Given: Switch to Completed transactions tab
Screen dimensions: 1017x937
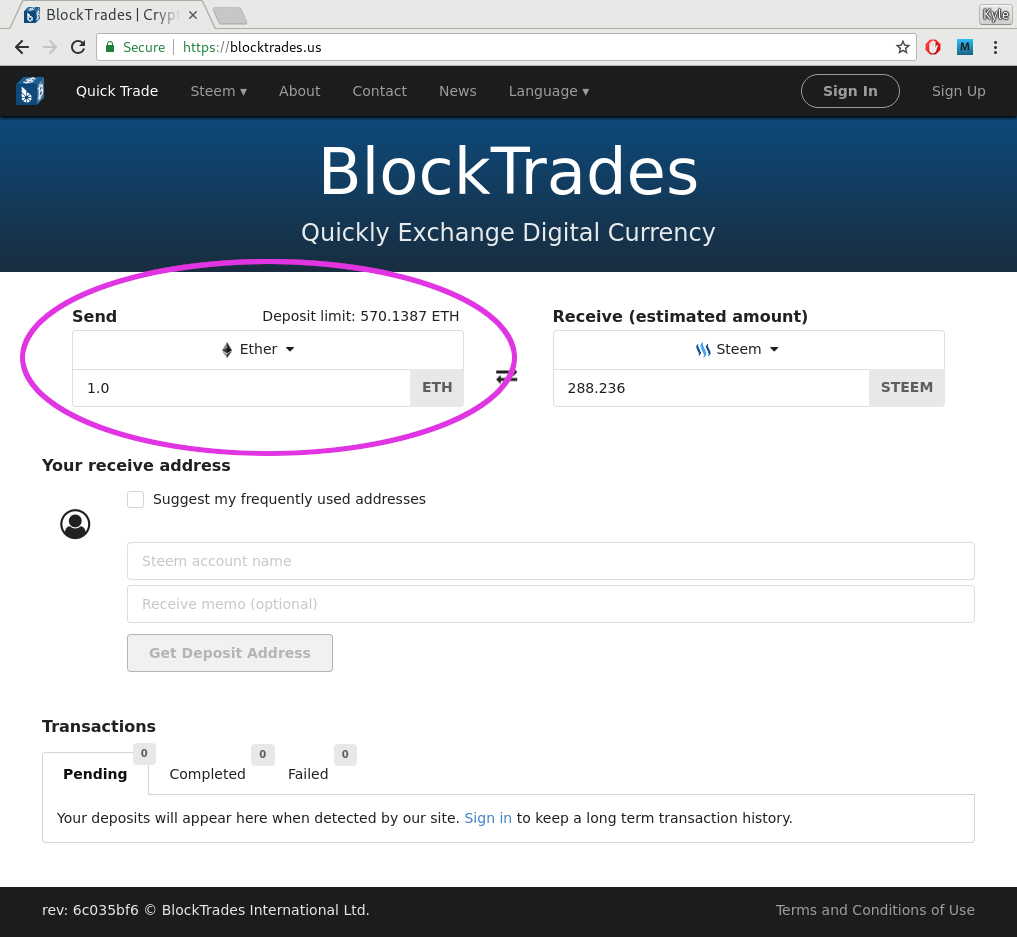Looking at the screenshot, I should pos(208,774).
